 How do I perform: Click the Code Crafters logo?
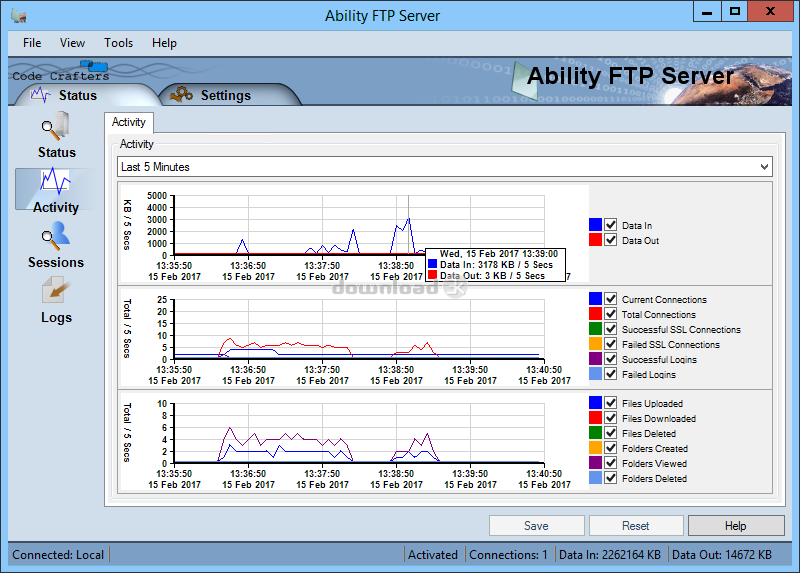pos(61,72)
